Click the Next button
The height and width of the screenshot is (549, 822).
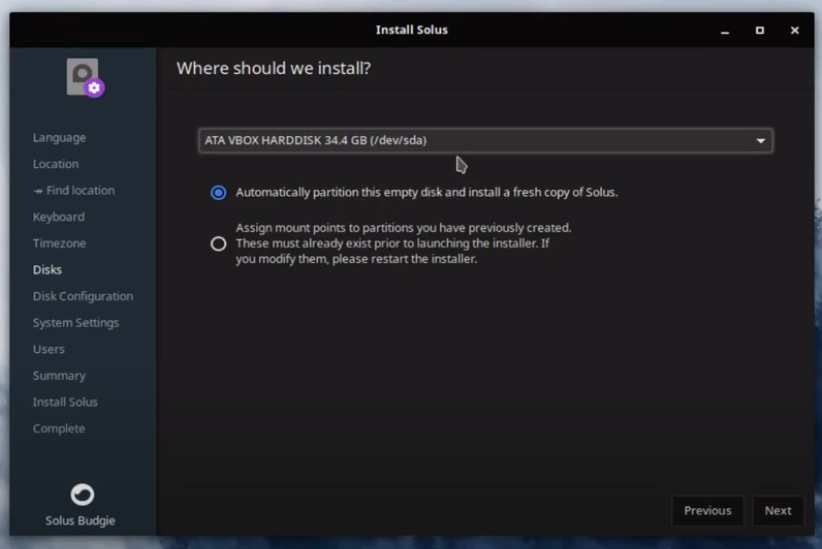pos(778,511)
